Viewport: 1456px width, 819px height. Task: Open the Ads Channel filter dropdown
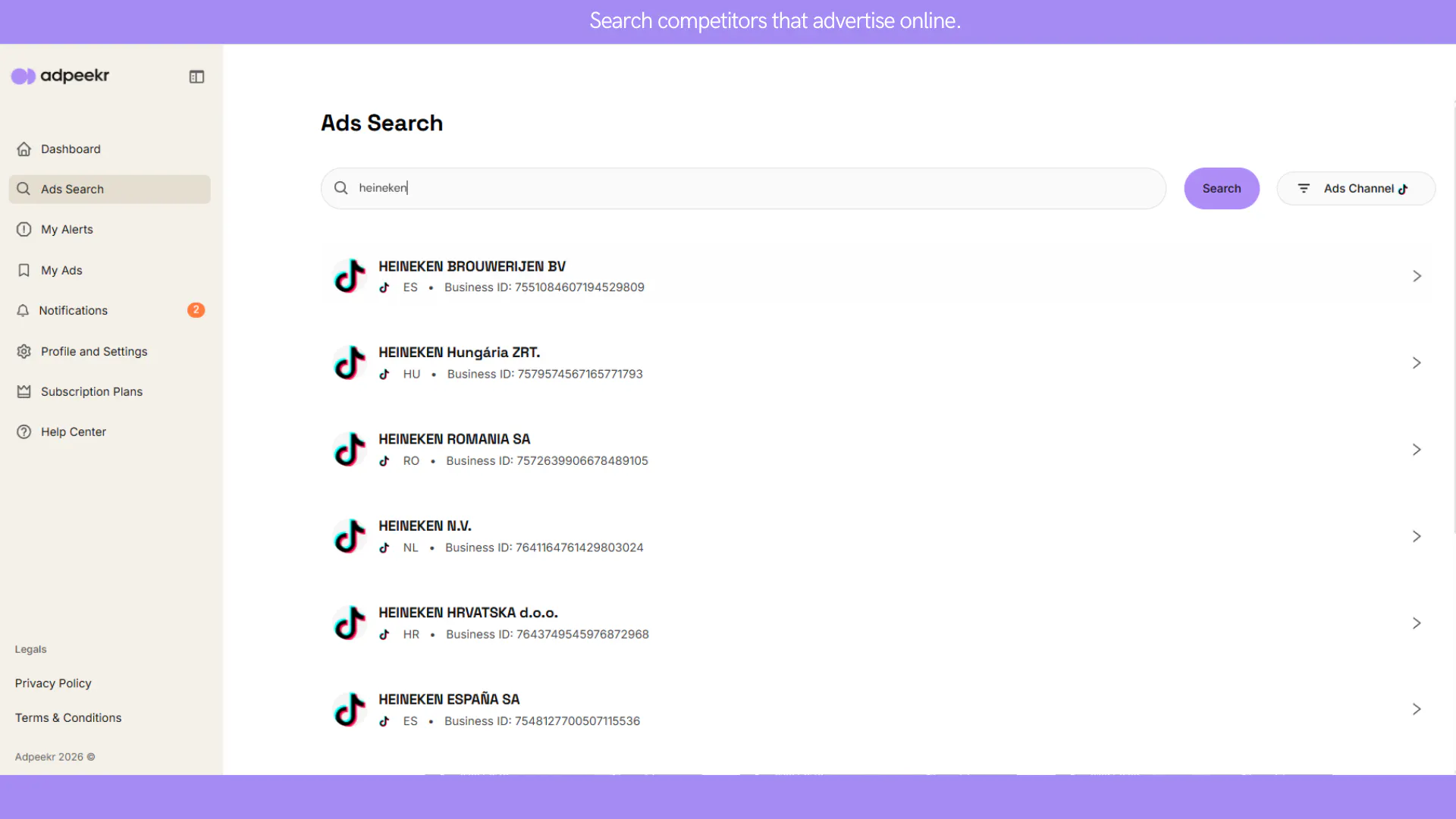[1356, 189]
